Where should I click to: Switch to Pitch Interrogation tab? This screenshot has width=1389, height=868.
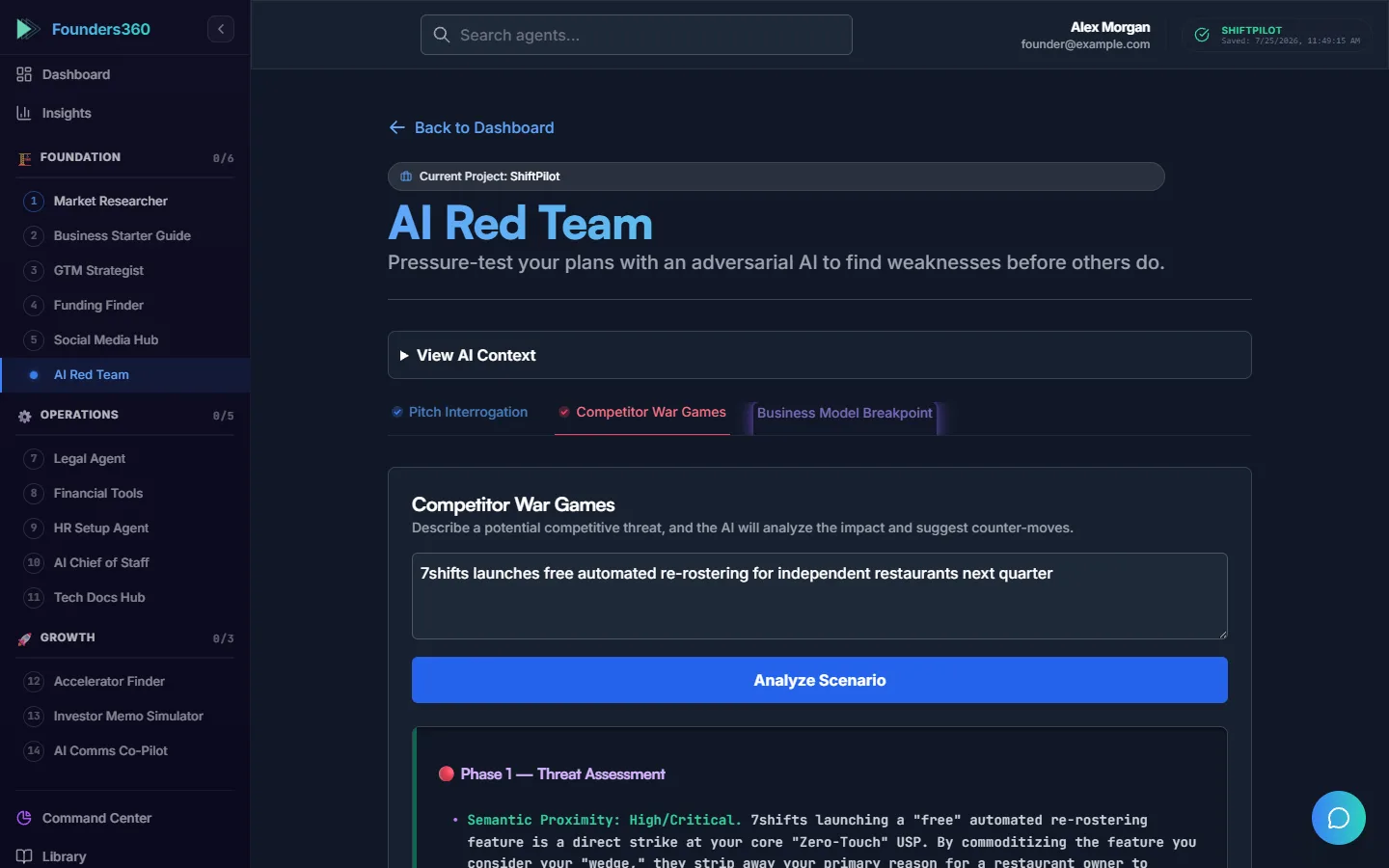[460, 412]
